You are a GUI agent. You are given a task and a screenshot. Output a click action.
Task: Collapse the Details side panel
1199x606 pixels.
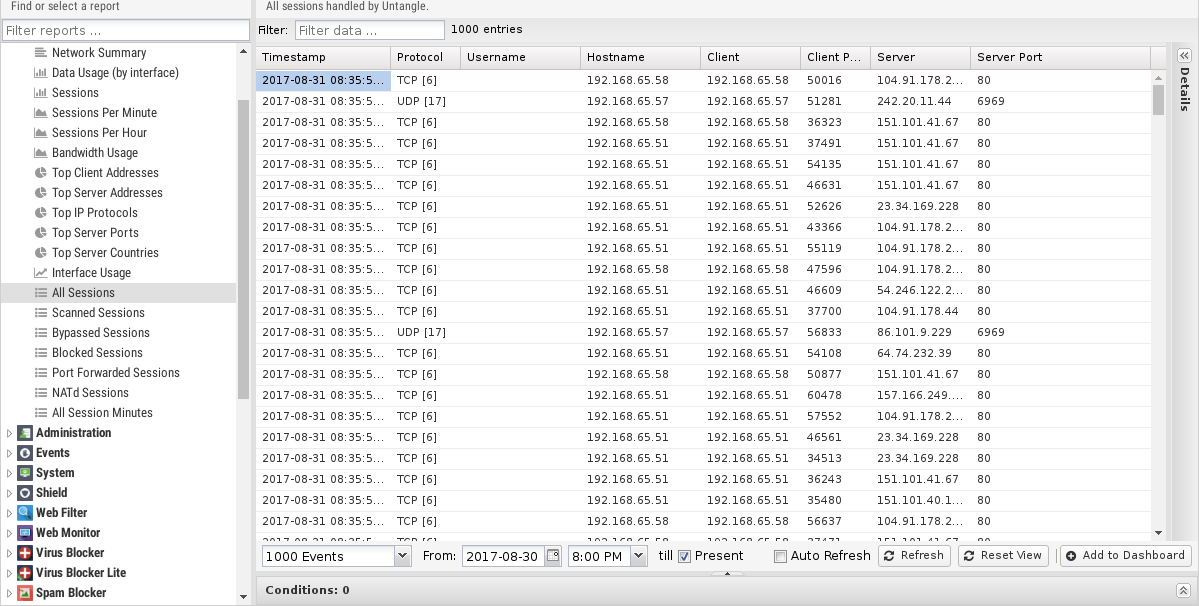pyautogui.click(x=1184, y=56)
